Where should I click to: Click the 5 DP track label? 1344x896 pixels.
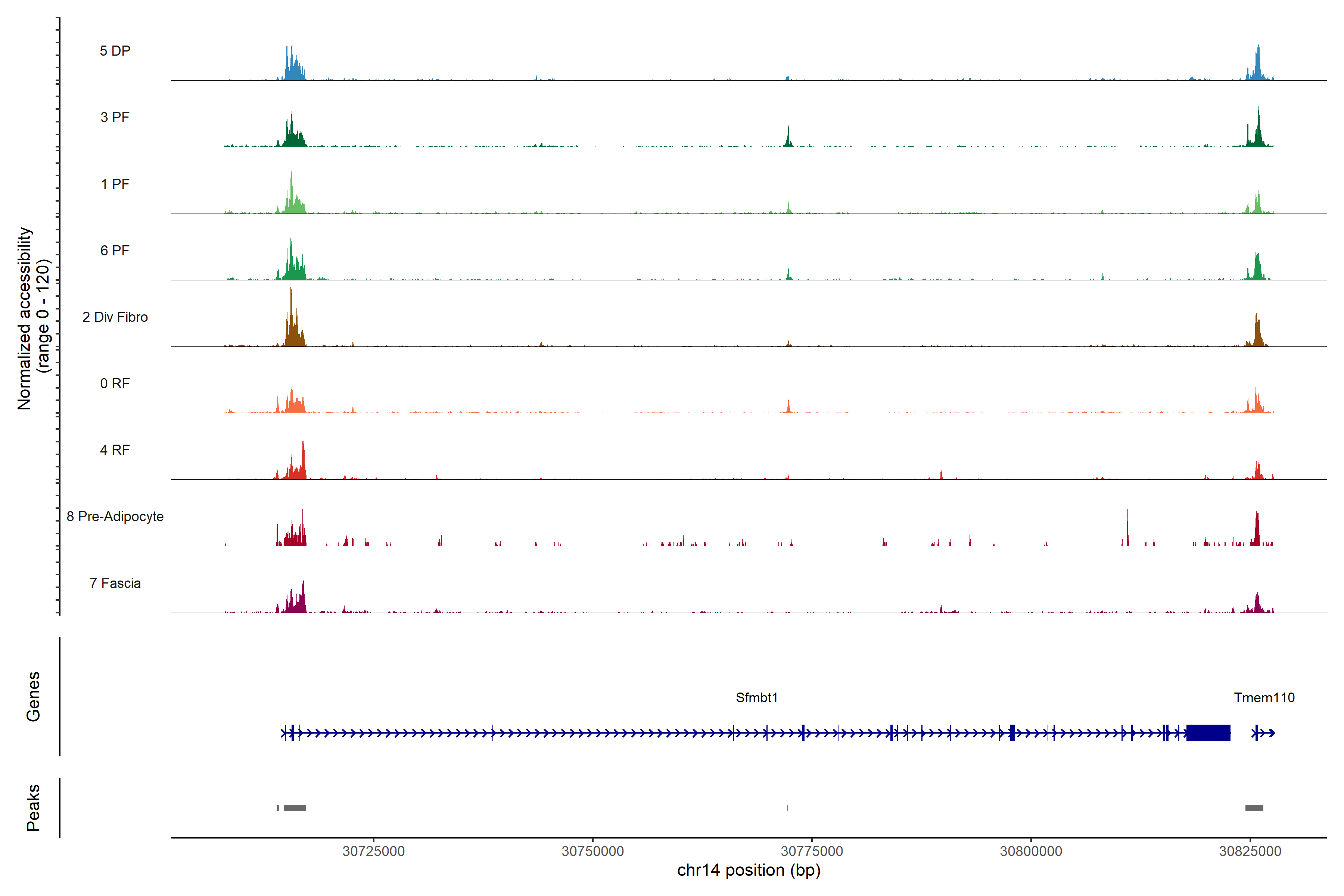click(115, 51)
